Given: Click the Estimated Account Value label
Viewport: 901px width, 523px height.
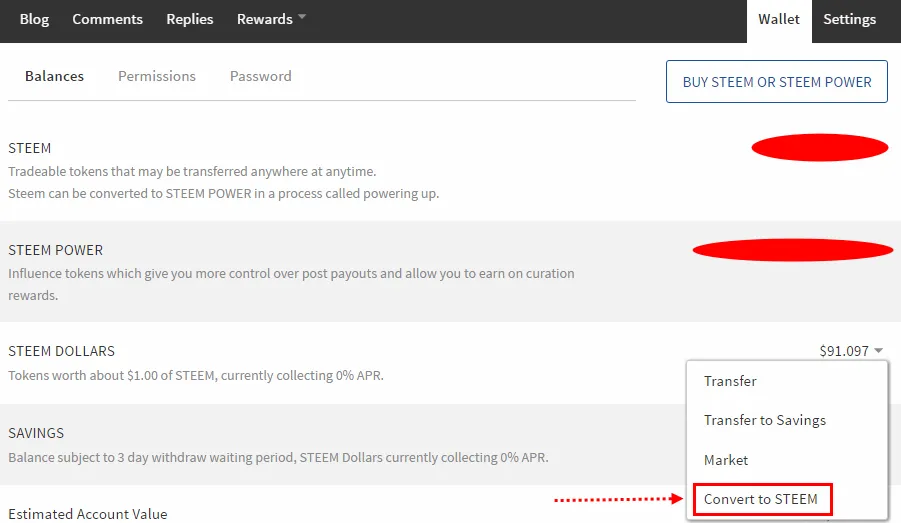Looking at the screenshot, I should pyautogui.click(x=88, y=514).
